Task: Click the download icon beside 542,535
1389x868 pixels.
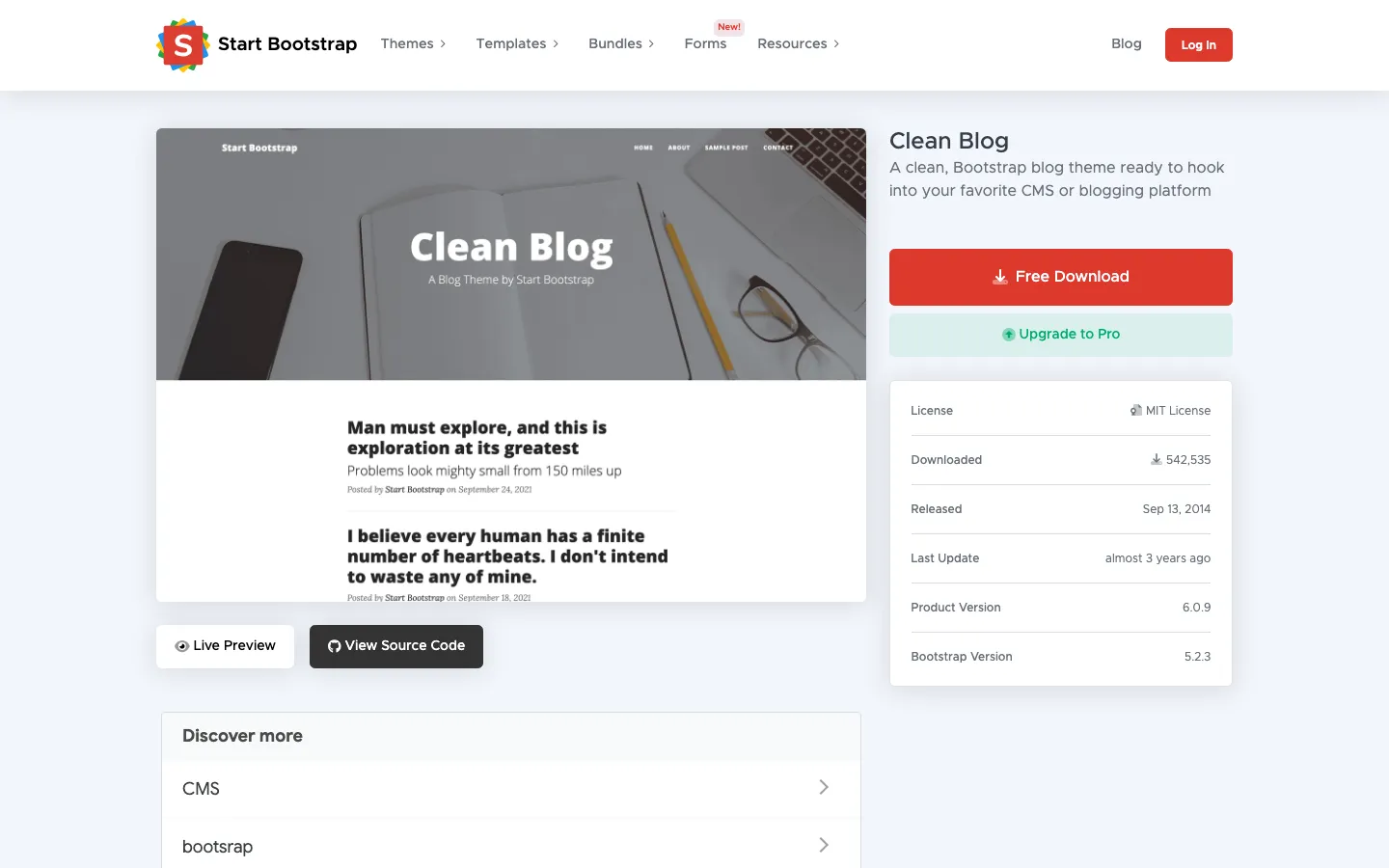Action: [x=1156, y=460]
